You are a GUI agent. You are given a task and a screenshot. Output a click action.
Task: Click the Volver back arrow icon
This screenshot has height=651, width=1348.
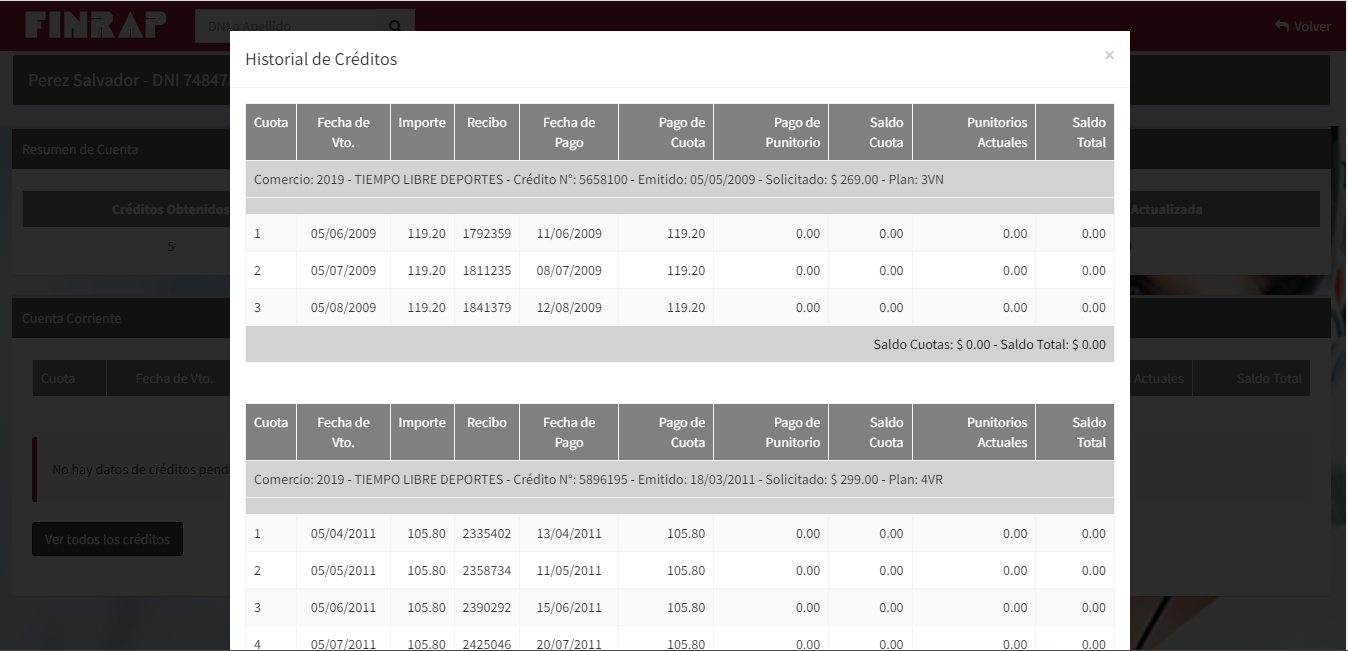[x=1282, y=26]
